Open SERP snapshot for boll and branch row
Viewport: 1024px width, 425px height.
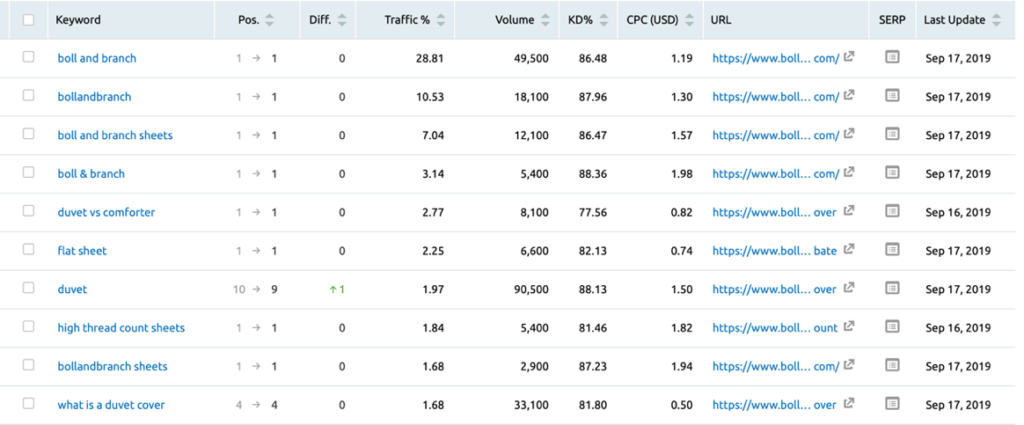point(892,57)
